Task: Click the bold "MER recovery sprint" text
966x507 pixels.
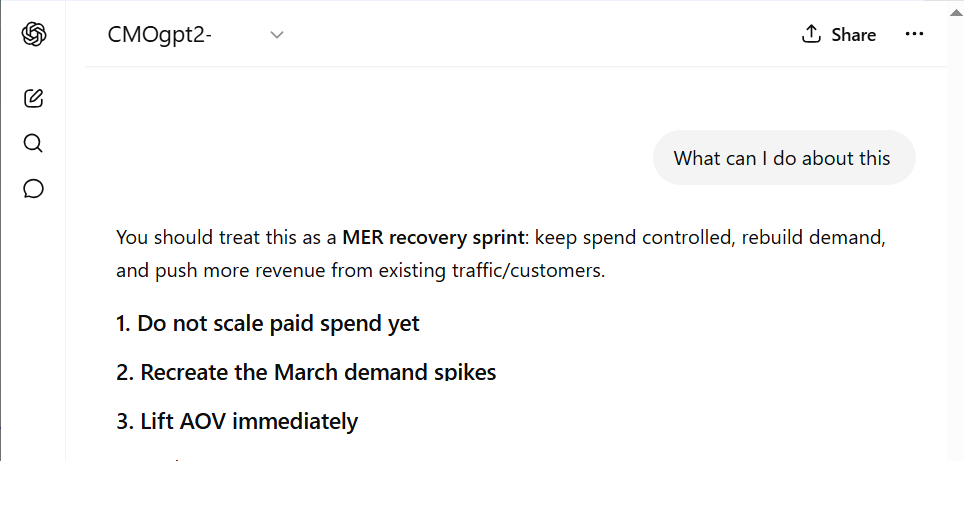Action: point(433,237)
